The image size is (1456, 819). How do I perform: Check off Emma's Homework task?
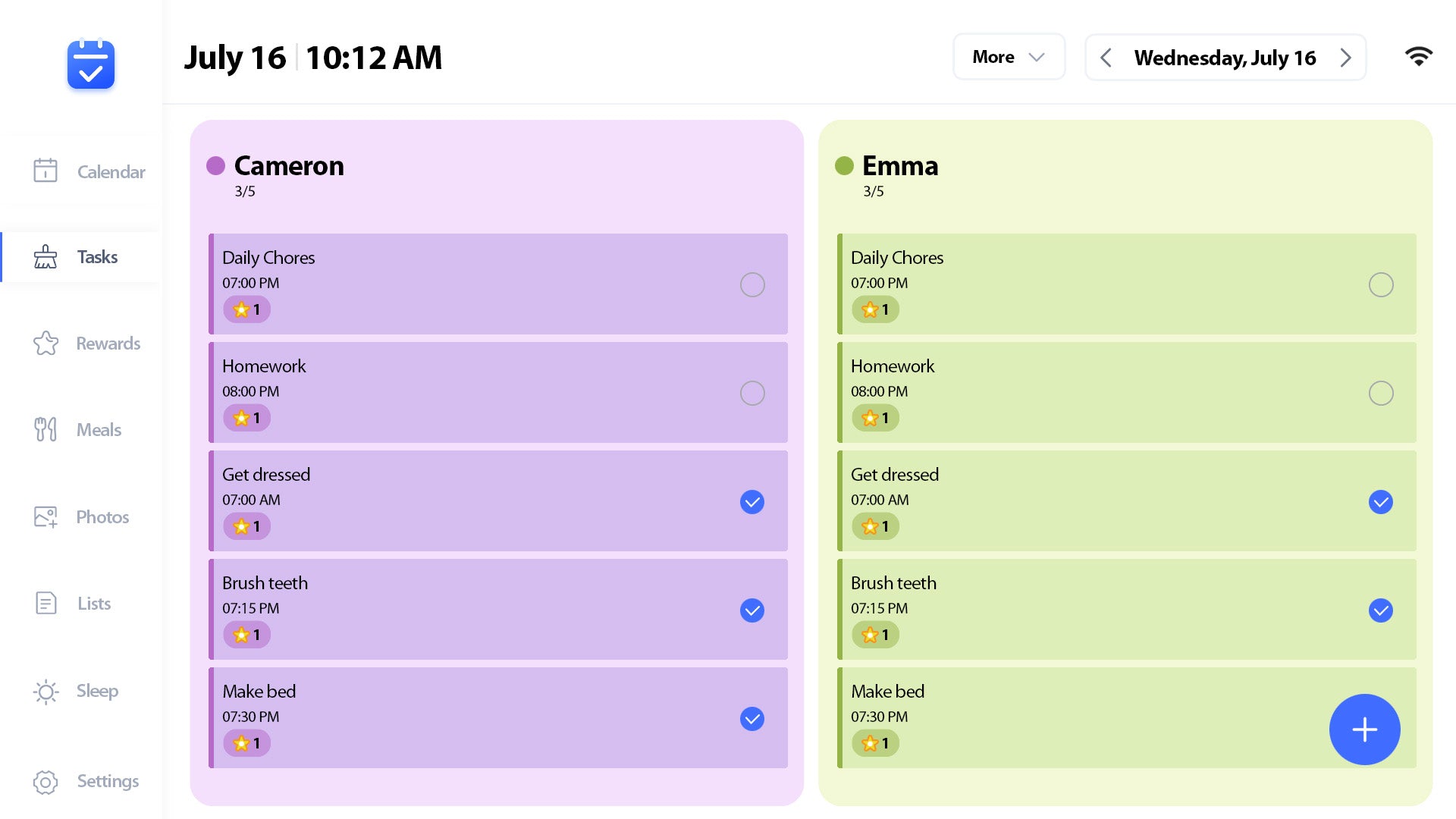tap(1381, 393)
